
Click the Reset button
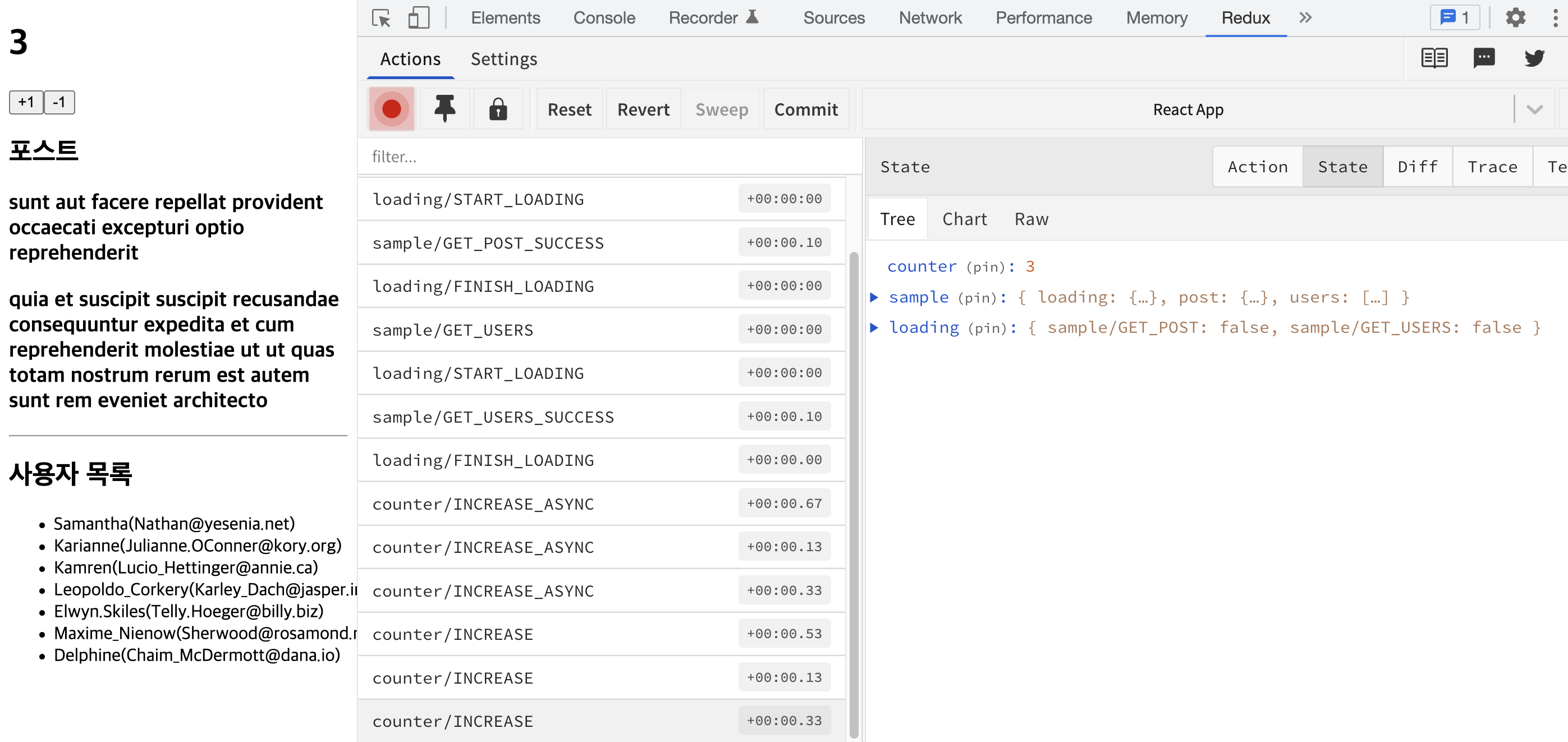[569, 109]
